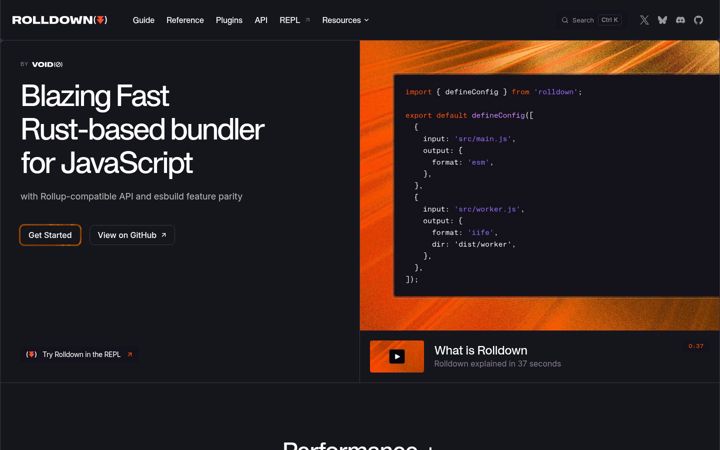Open the Try Rolldown in the REPL link
This screenshot has width=720, height=450.
pyautogui.click(x=79, y=354)
